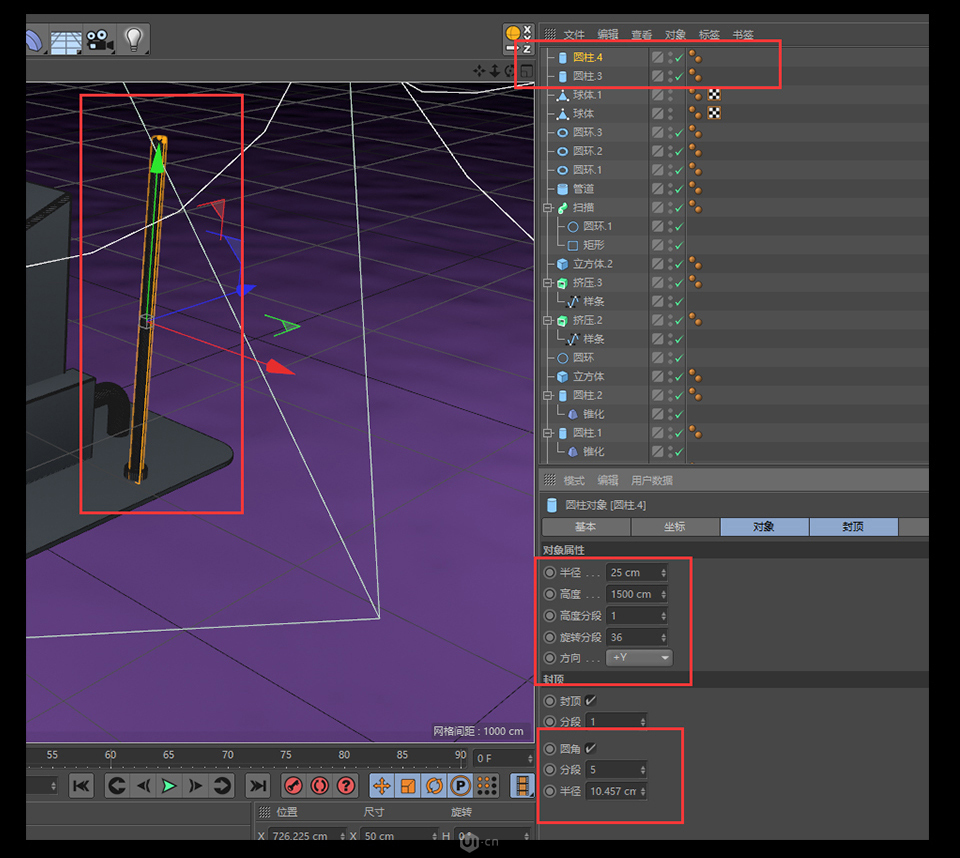Collapse the 挤压.3 hierarchy
The height and width of the screenshot is (858, 960).
[x=548, y=282]
